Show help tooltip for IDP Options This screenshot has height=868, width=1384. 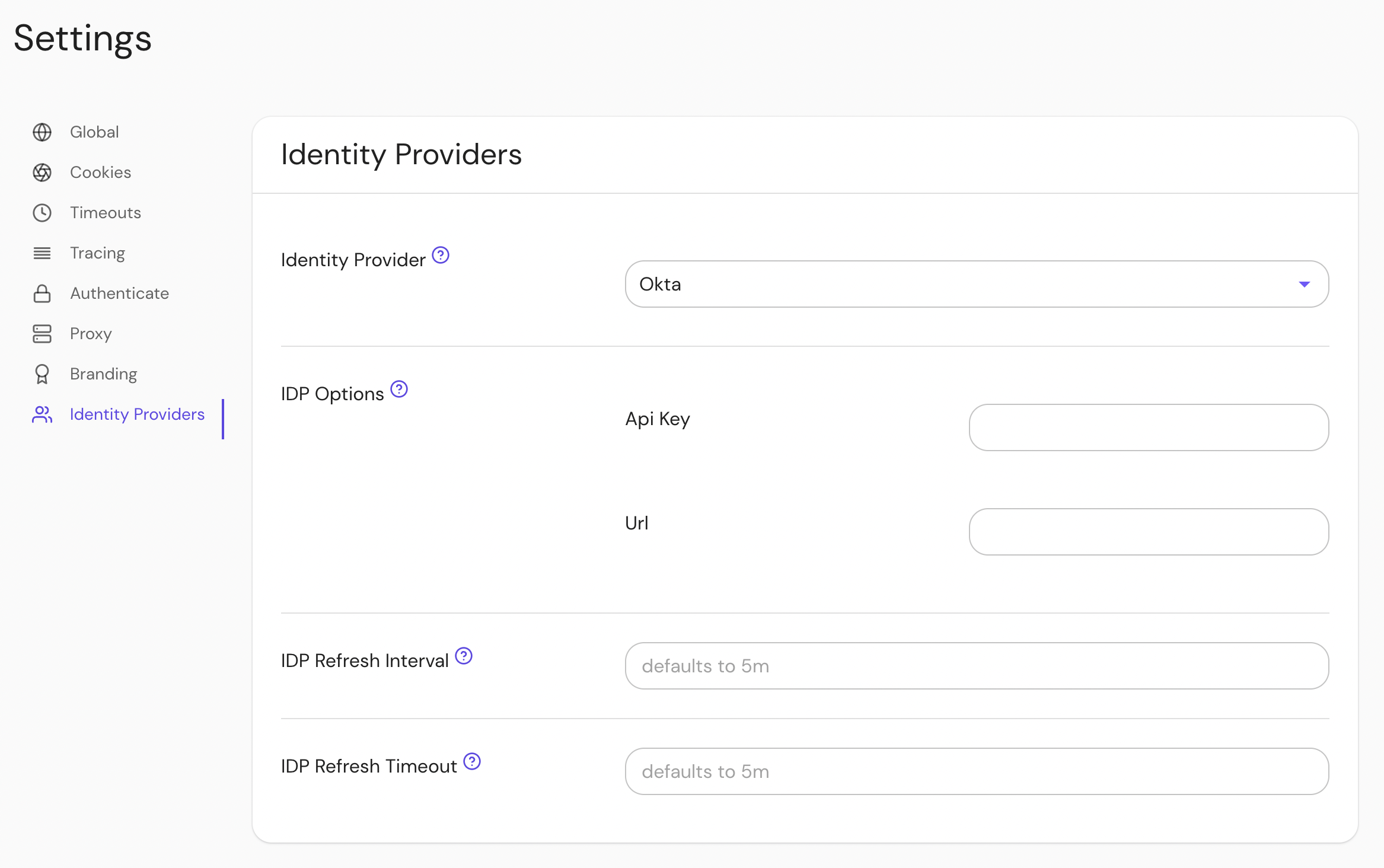coord(399,390)
